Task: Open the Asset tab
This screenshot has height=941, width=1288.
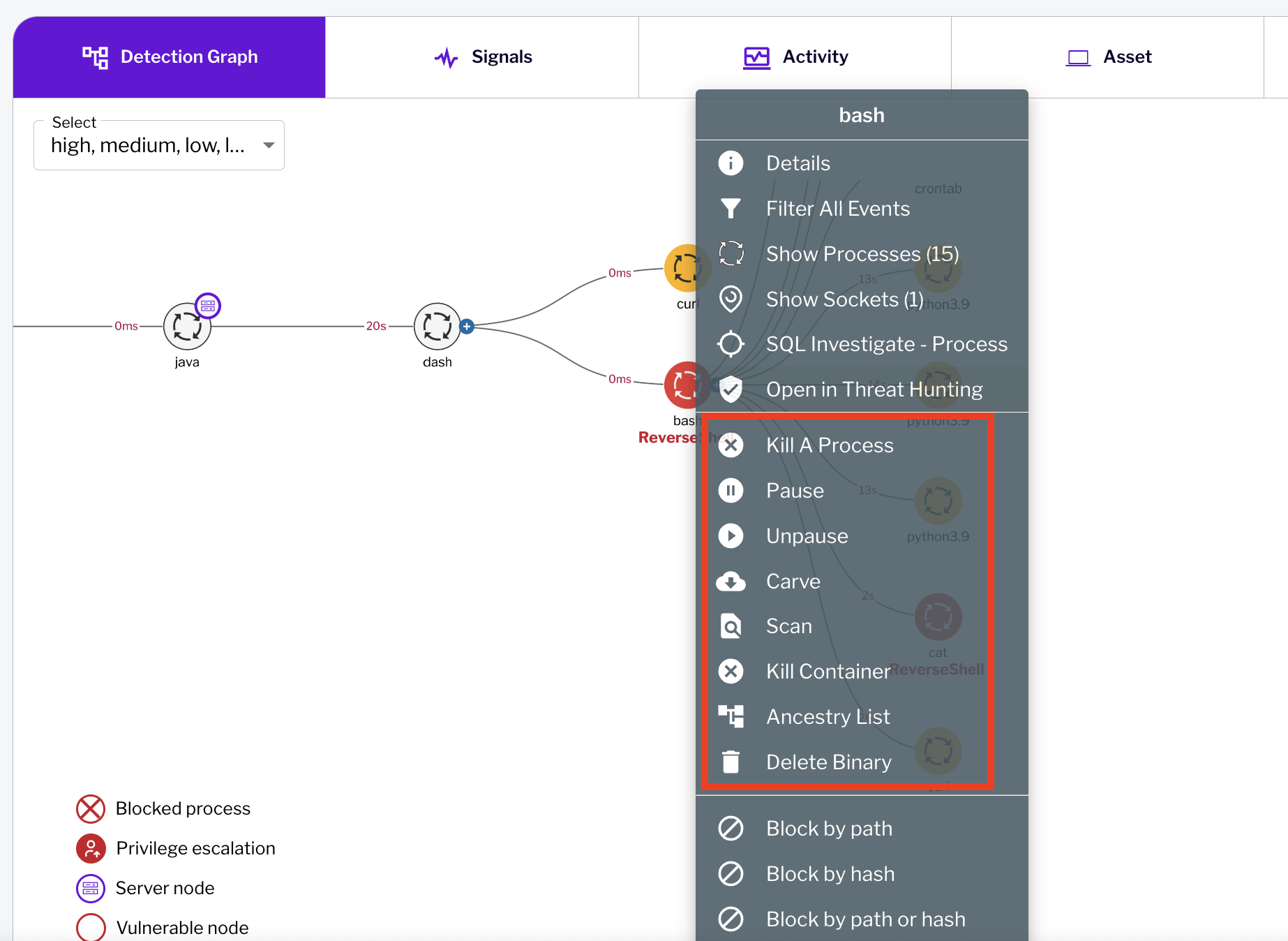Action: coord(1107,57)
